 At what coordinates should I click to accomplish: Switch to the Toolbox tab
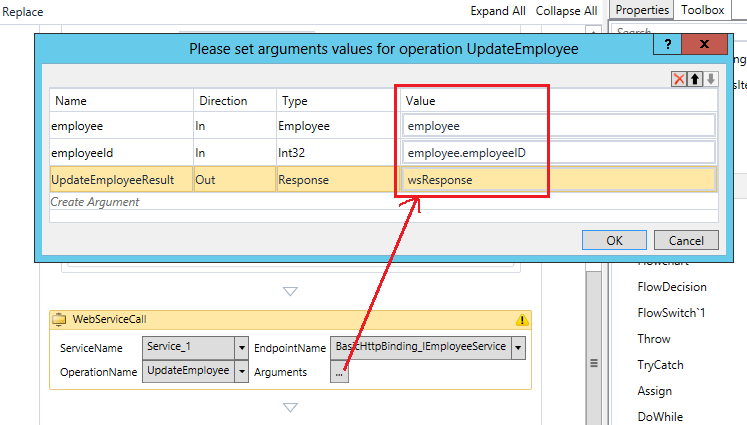703,10
